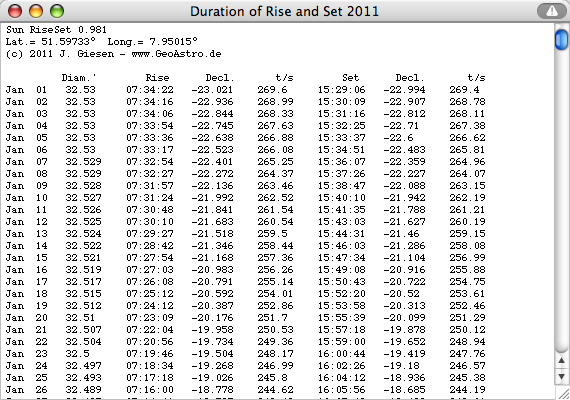Image resolution: width=570 pixels, height=400 pixels.
Task: Click the blue vertical scrollbar thumb
Action: click(x=561, y=40)
